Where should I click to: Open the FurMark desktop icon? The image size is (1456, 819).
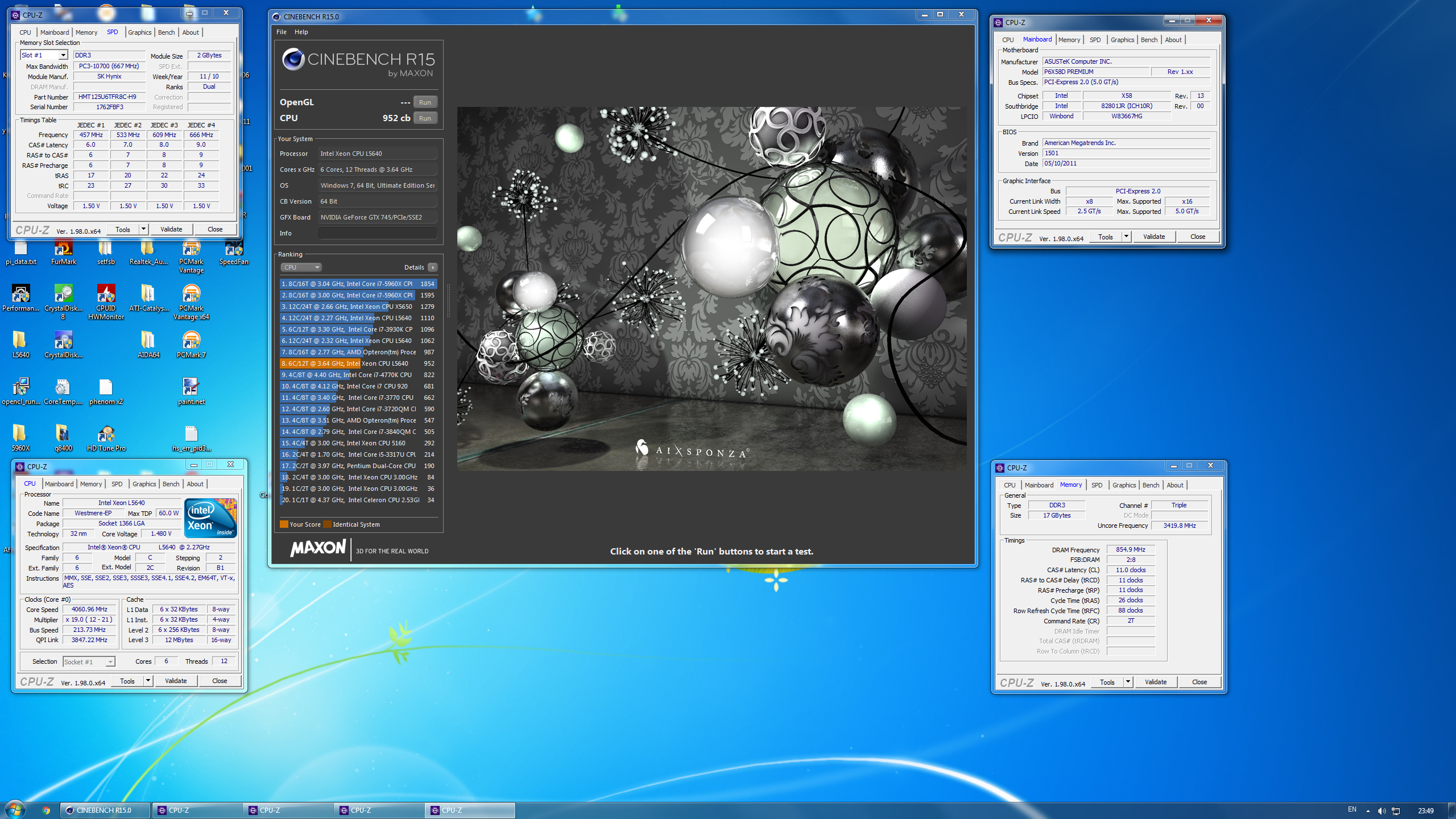click(x=63, y=254)
